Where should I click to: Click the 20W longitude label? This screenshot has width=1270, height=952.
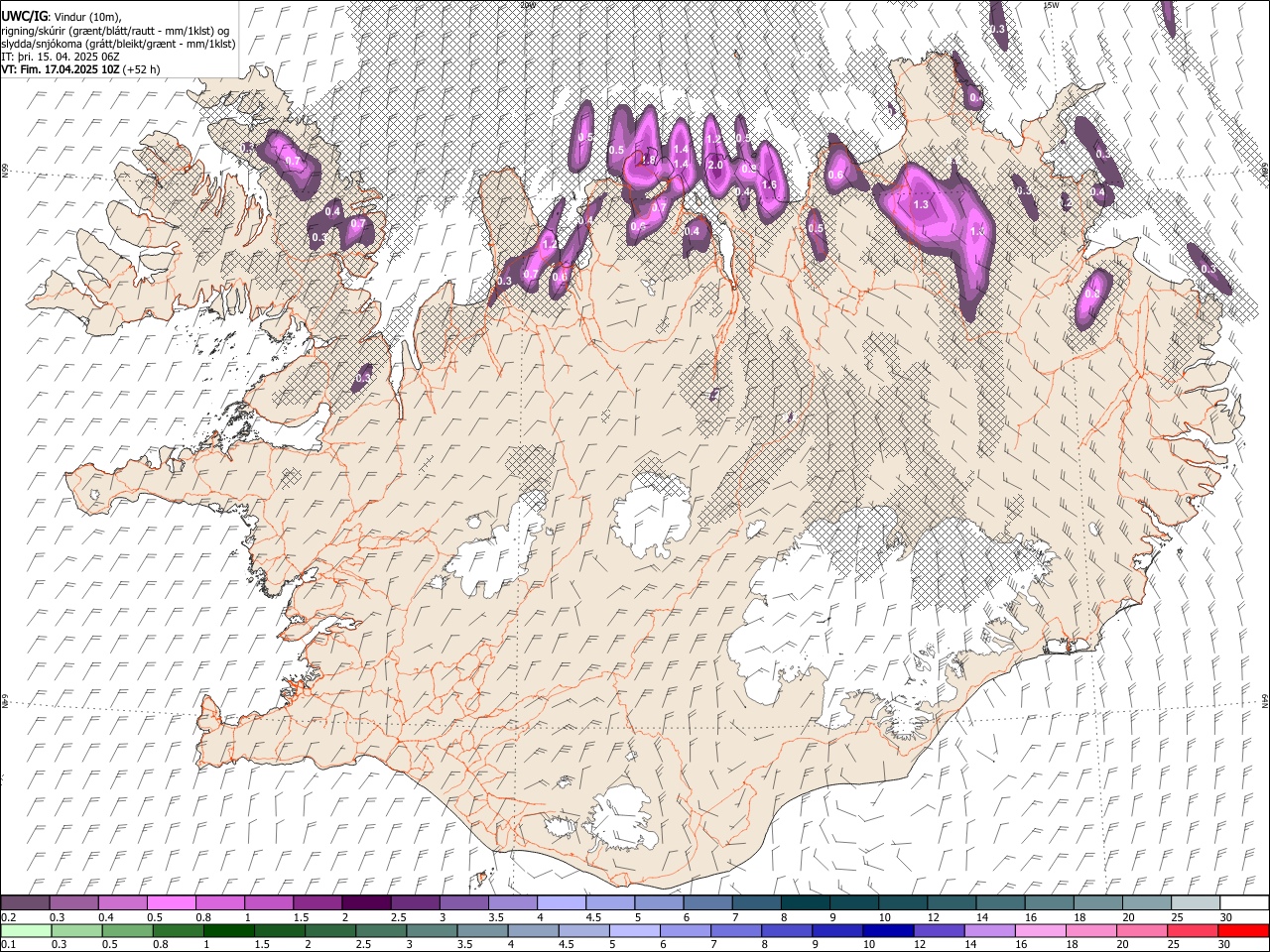click(x=527, y=5)
